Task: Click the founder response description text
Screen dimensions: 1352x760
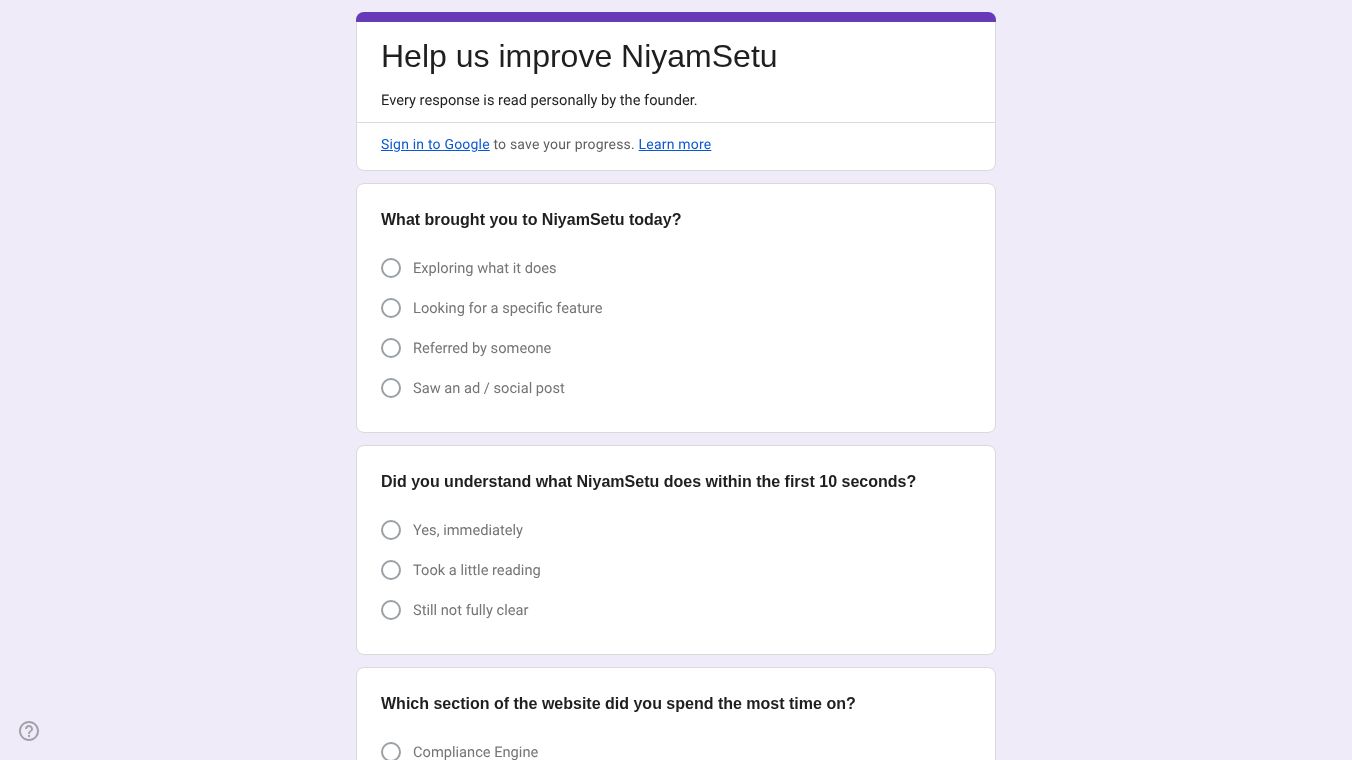Action: pyautogui.click(x=539, y=100)
